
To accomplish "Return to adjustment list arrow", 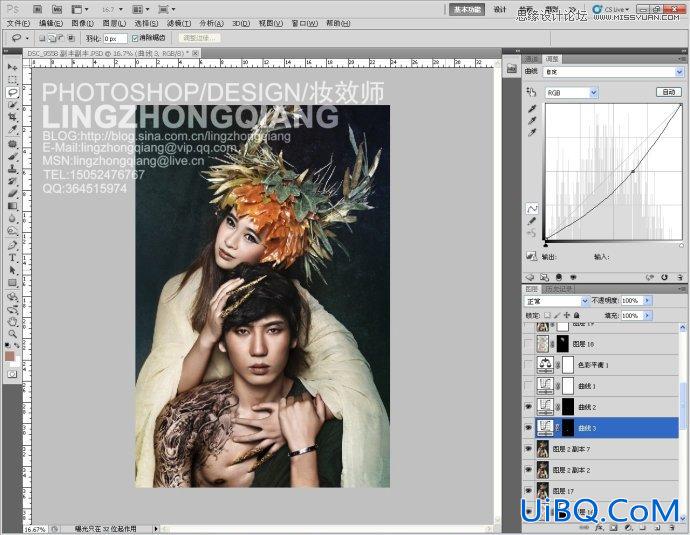I will (530, 277).
